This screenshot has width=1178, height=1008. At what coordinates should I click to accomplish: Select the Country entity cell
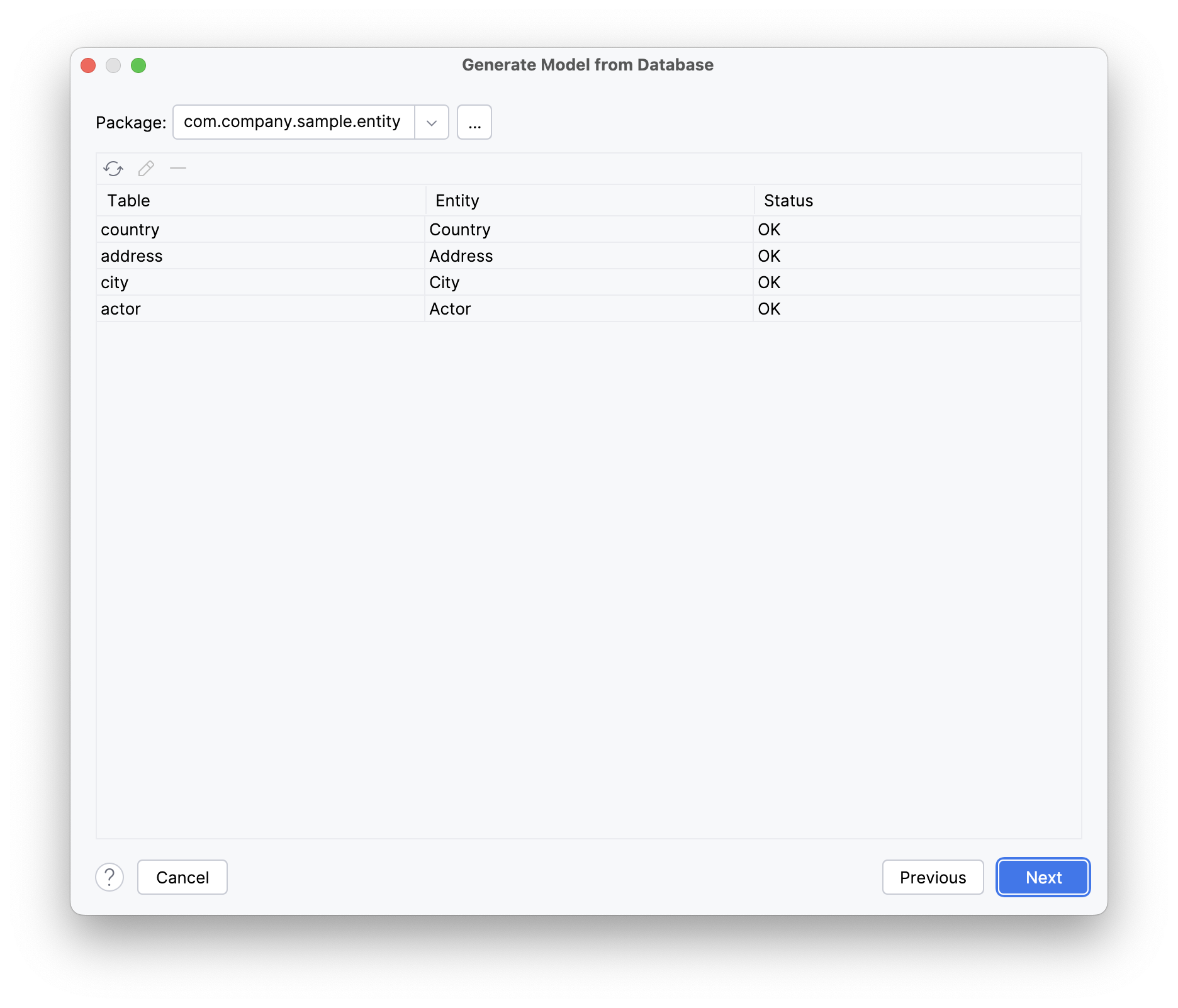(459, 229)
